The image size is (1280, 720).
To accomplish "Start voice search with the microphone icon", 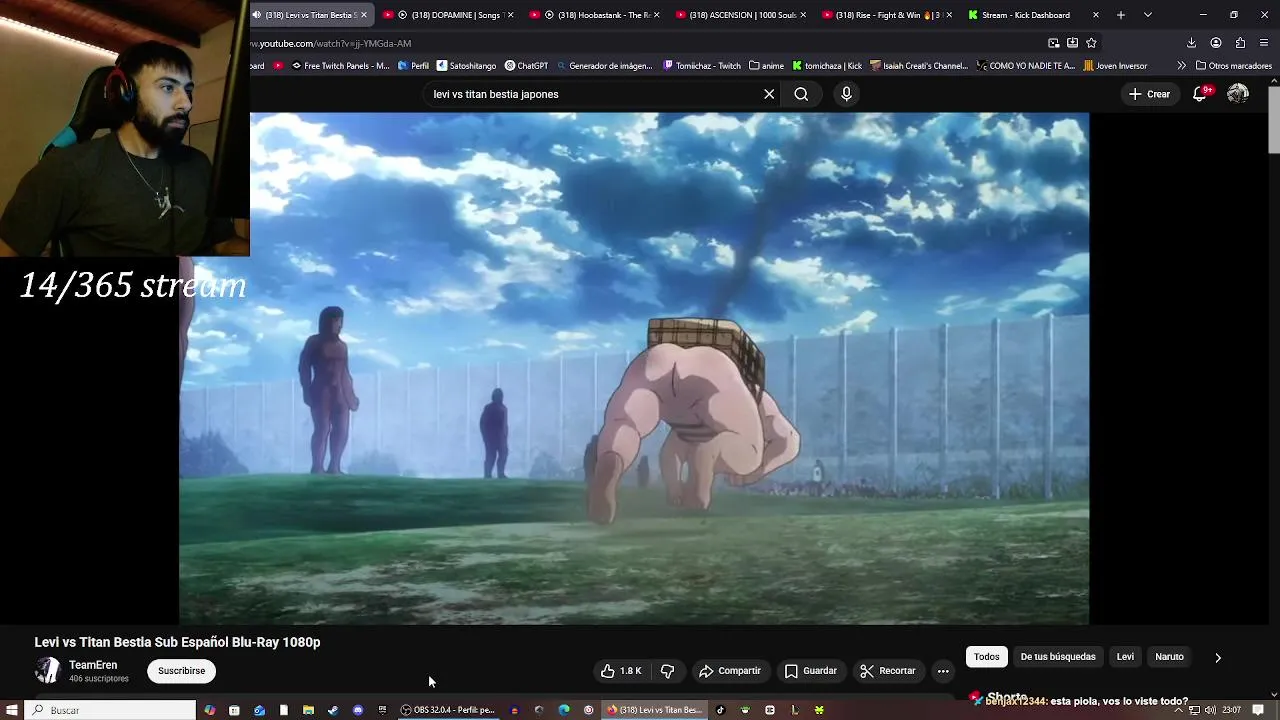I will [x=846, y=94].
